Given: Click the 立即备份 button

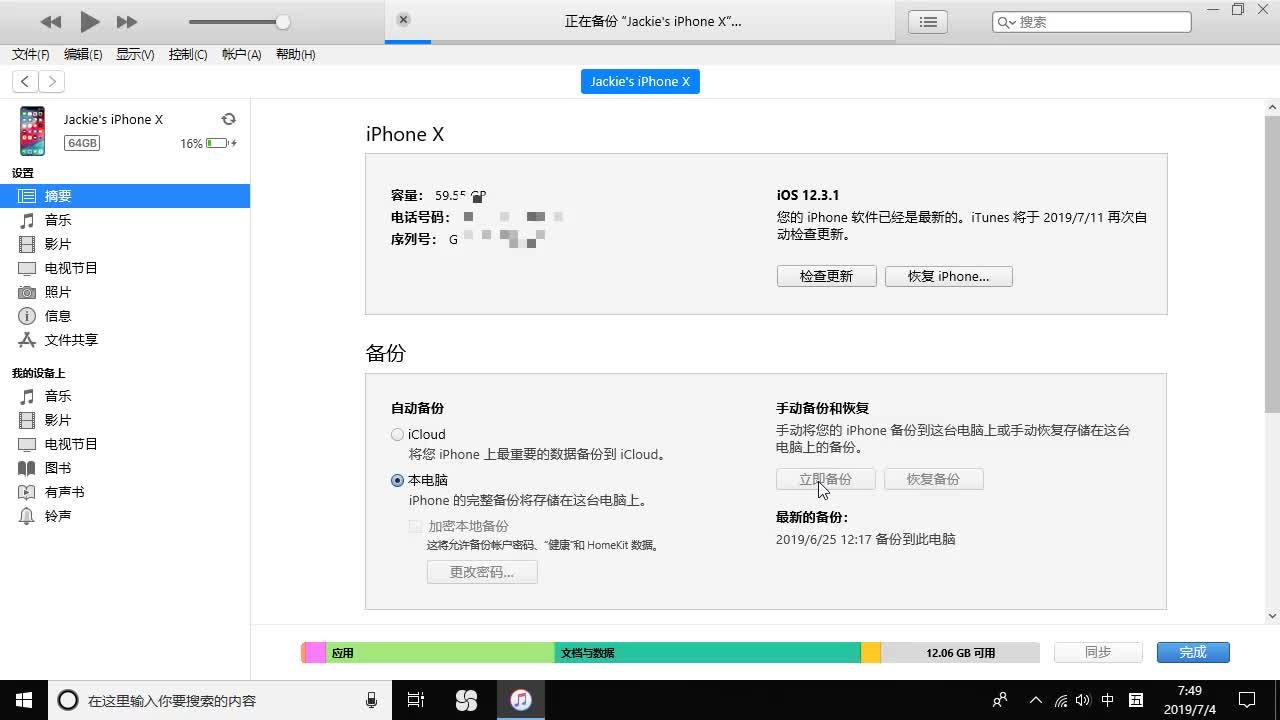Looking at the screenshot, I should tap(825, 479).
